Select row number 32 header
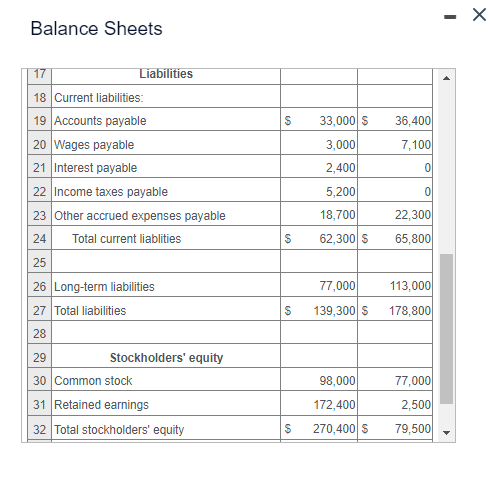 tap(39, 429)
